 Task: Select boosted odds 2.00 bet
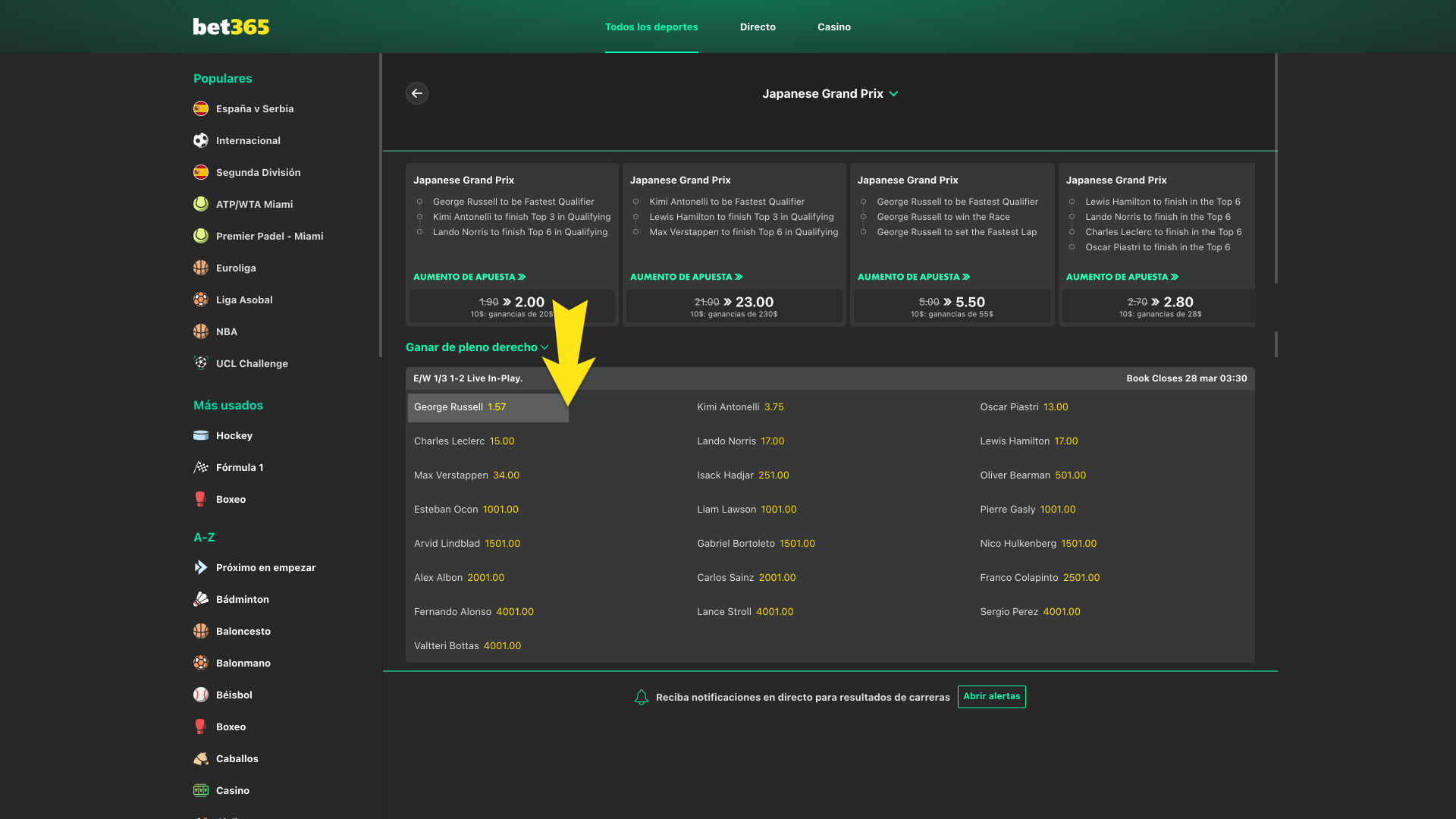click(512, 306)
